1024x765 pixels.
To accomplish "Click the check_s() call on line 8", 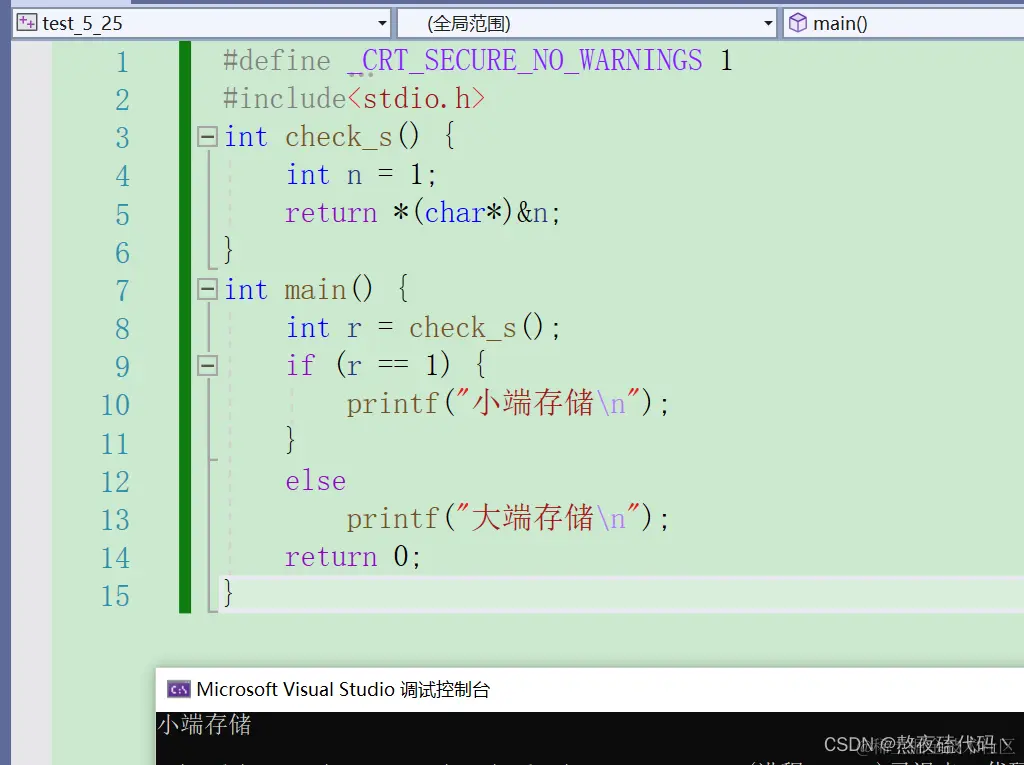I will [x=484, y=328].
